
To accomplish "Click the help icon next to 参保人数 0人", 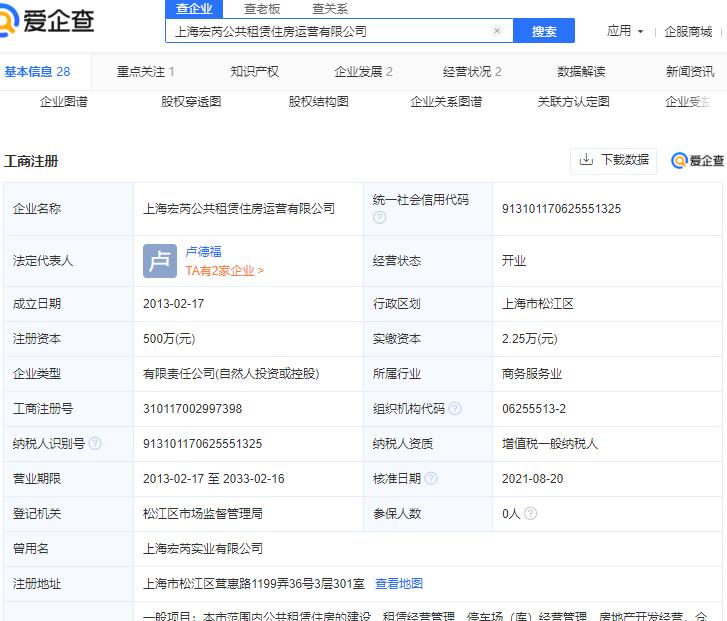I will tap(530, 514).
